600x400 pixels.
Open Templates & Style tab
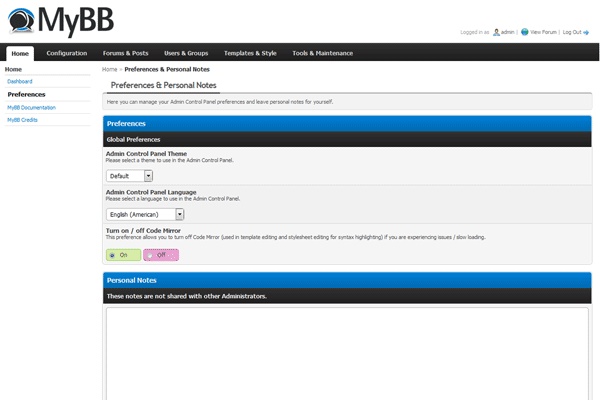pyautogui.click(x=250, y=53)
